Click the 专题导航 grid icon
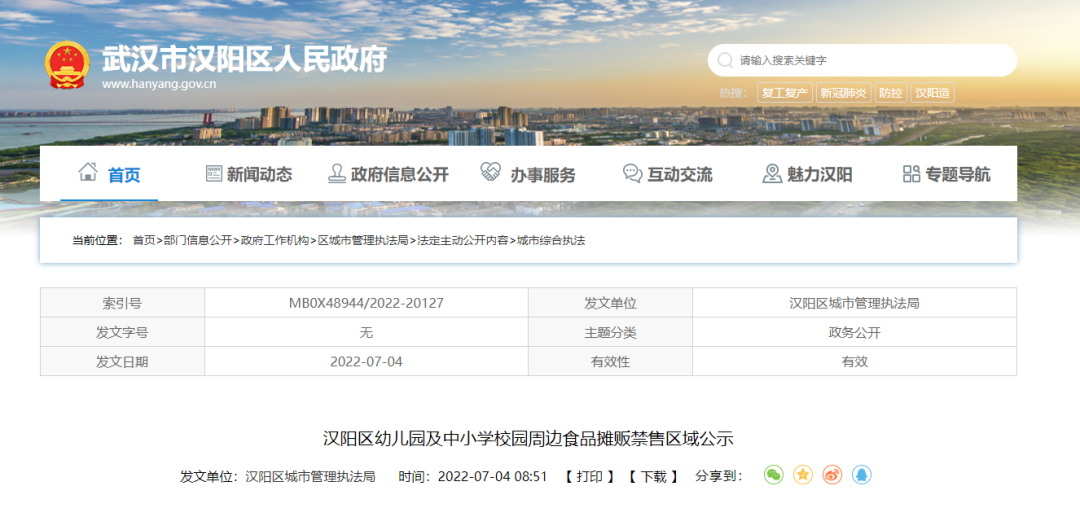The height and width of the screenshot is (508, 1080). pos(911,174)
